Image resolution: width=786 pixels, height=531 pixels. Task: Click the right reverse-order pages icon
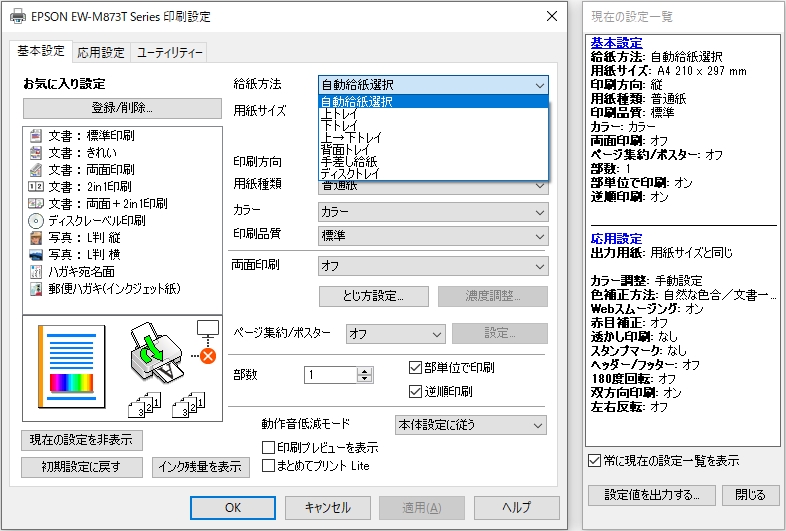188,405
